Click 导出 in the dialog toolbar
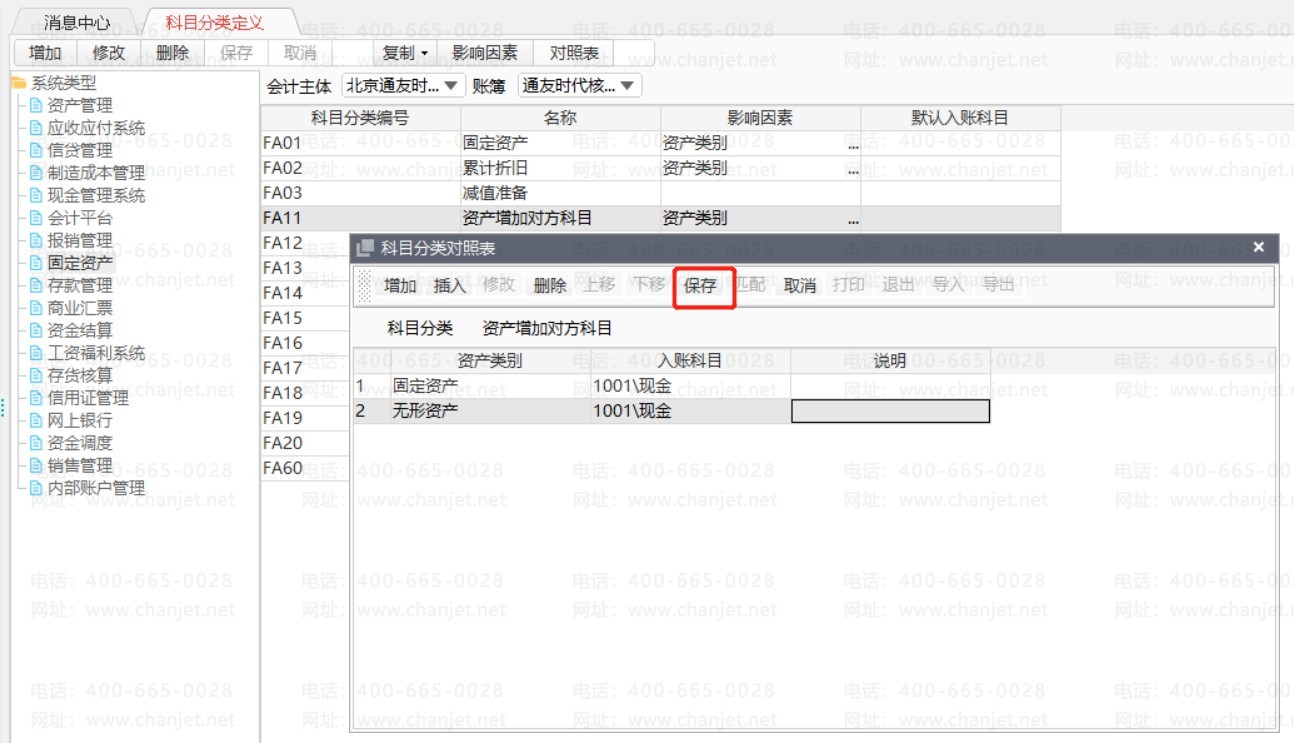The height and width of the screenshot is (743, 1294). pyautogui.click(x=998, y=286)
